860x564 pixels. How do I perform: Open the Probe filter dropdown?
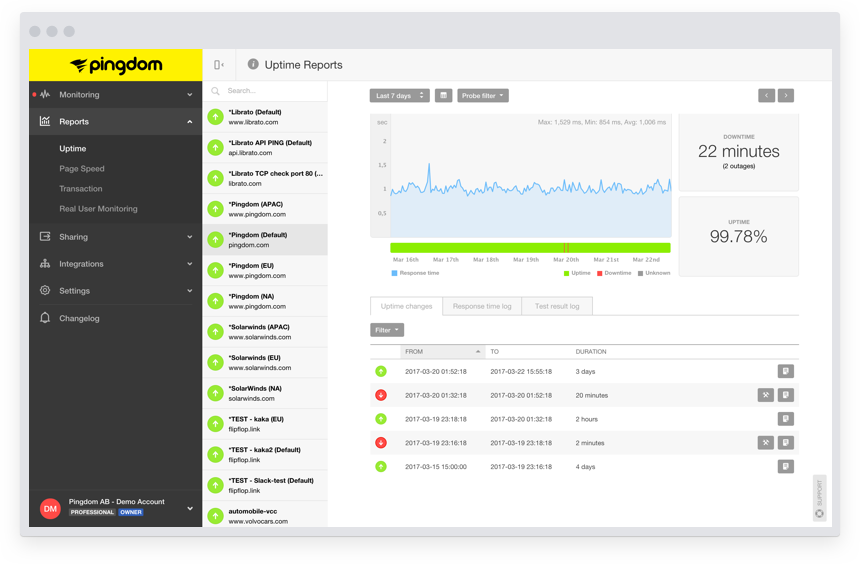(x=483, y=95)
